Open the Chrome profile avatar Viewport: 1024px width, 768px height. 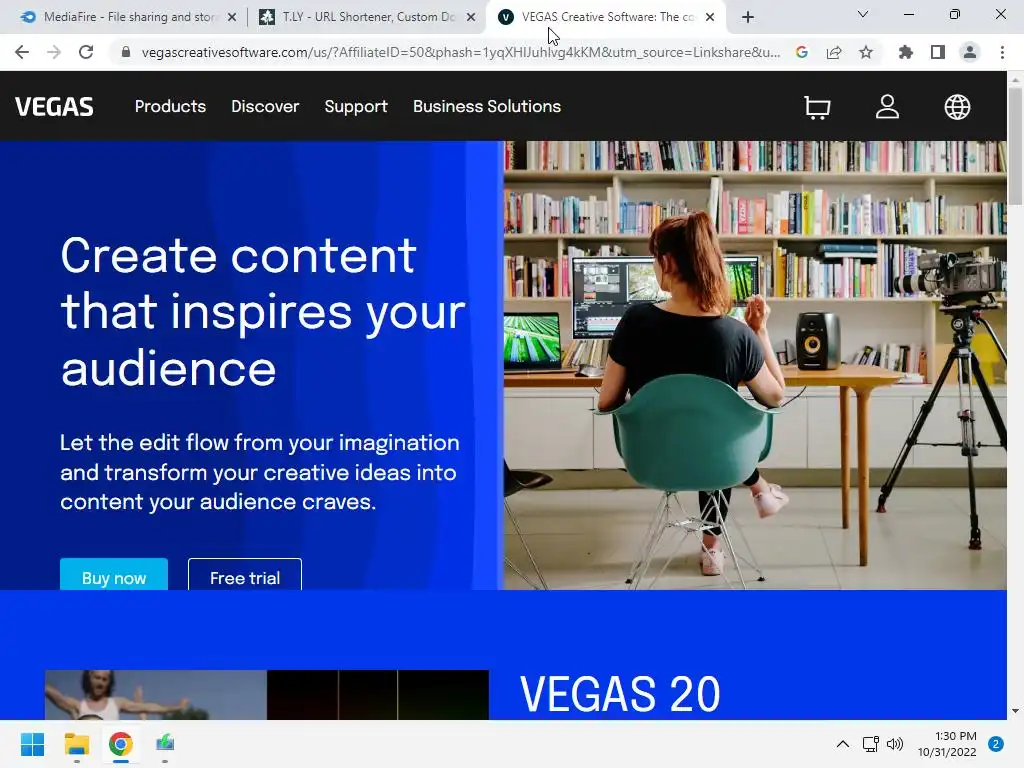[970, 52]
